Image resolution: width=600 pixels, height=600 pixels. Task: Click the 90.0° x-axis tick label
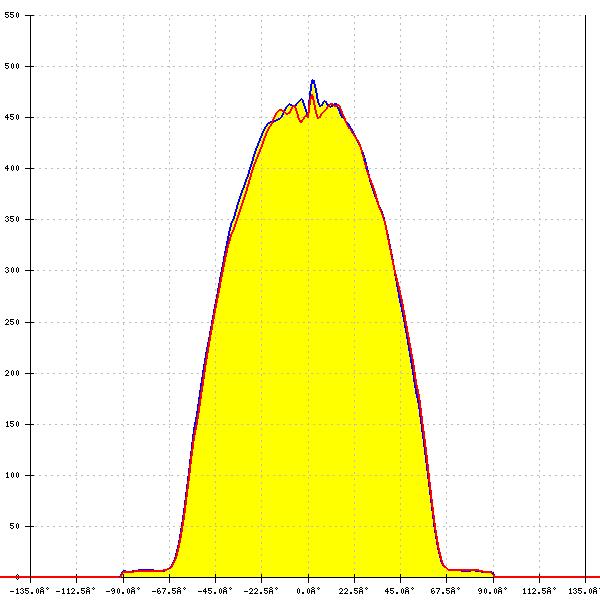click(x=492, y=591)
